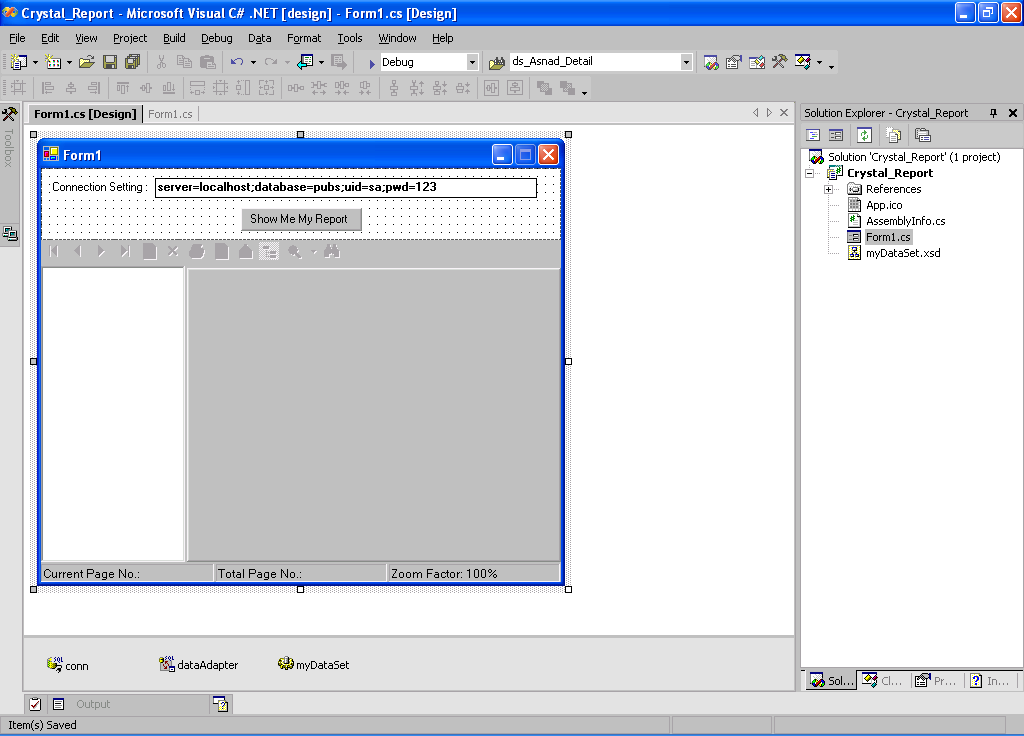Open the Build menu
Viewport: 1024px width, 736px height.
click(174, 38)
